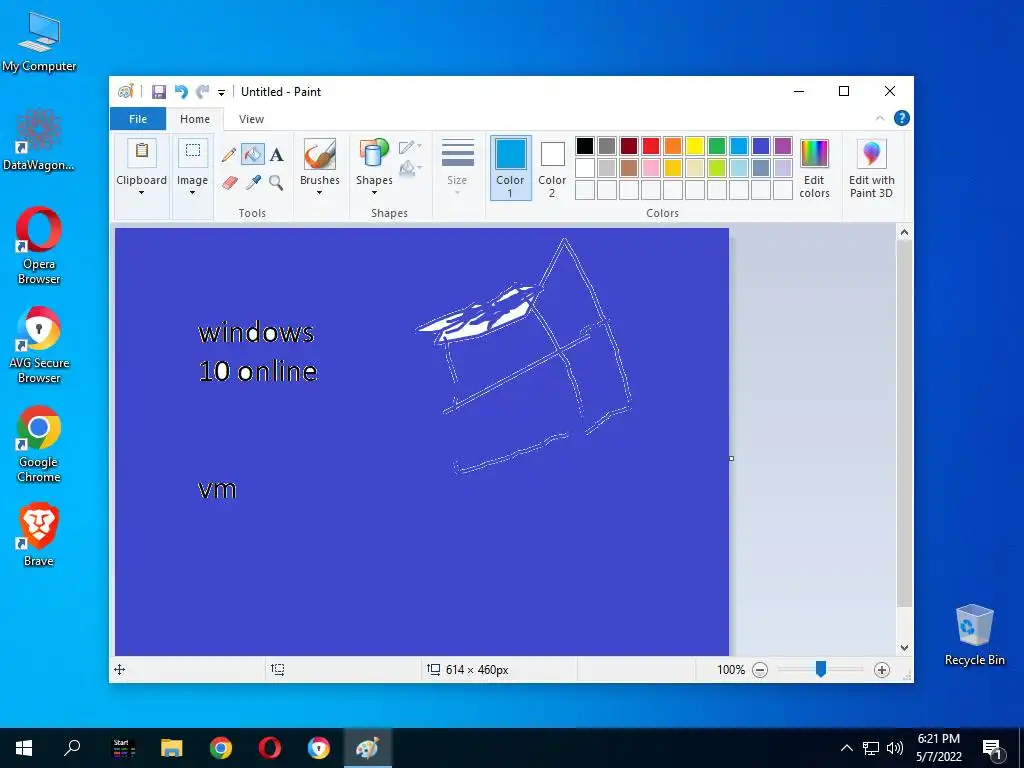Open the notification center
Viewport: 1024px width, 768px height.
[x=992, y=748]
